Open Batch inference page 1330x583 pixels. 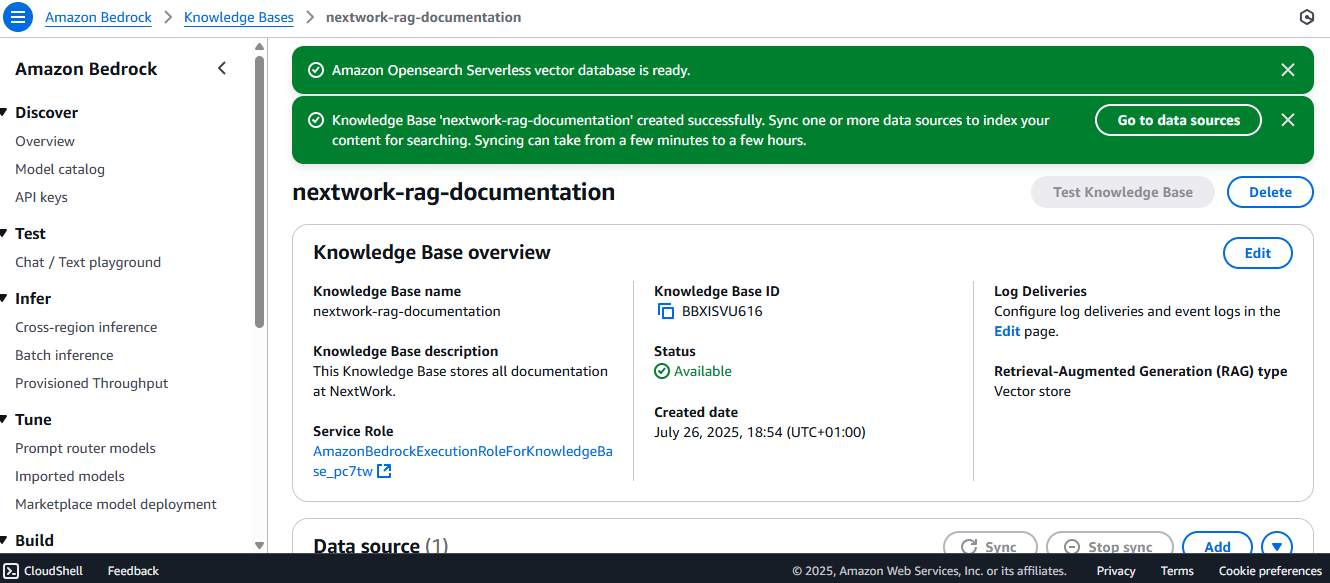pos(64,355)
